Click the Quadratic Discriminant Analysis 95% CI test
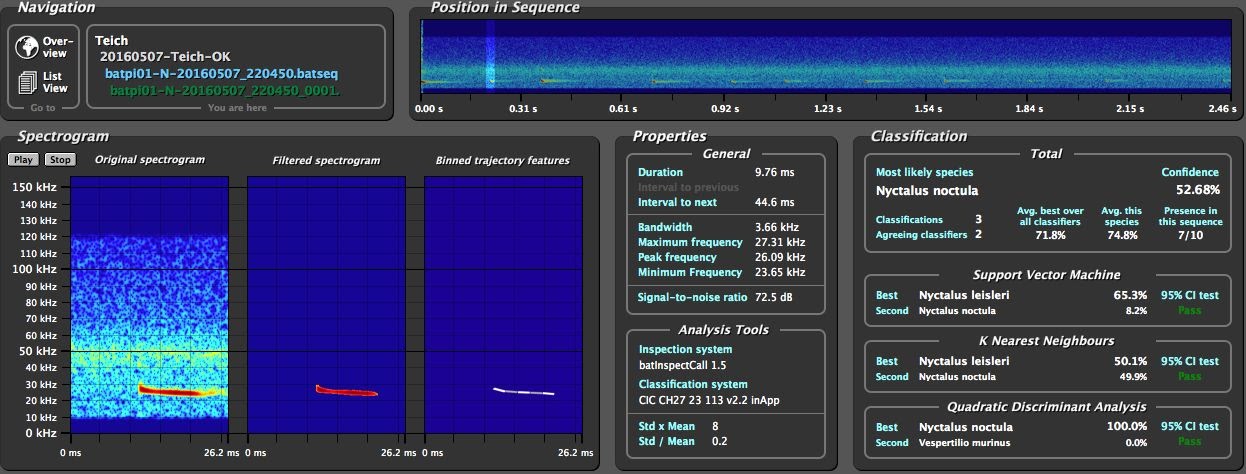 click(1189, 426)
